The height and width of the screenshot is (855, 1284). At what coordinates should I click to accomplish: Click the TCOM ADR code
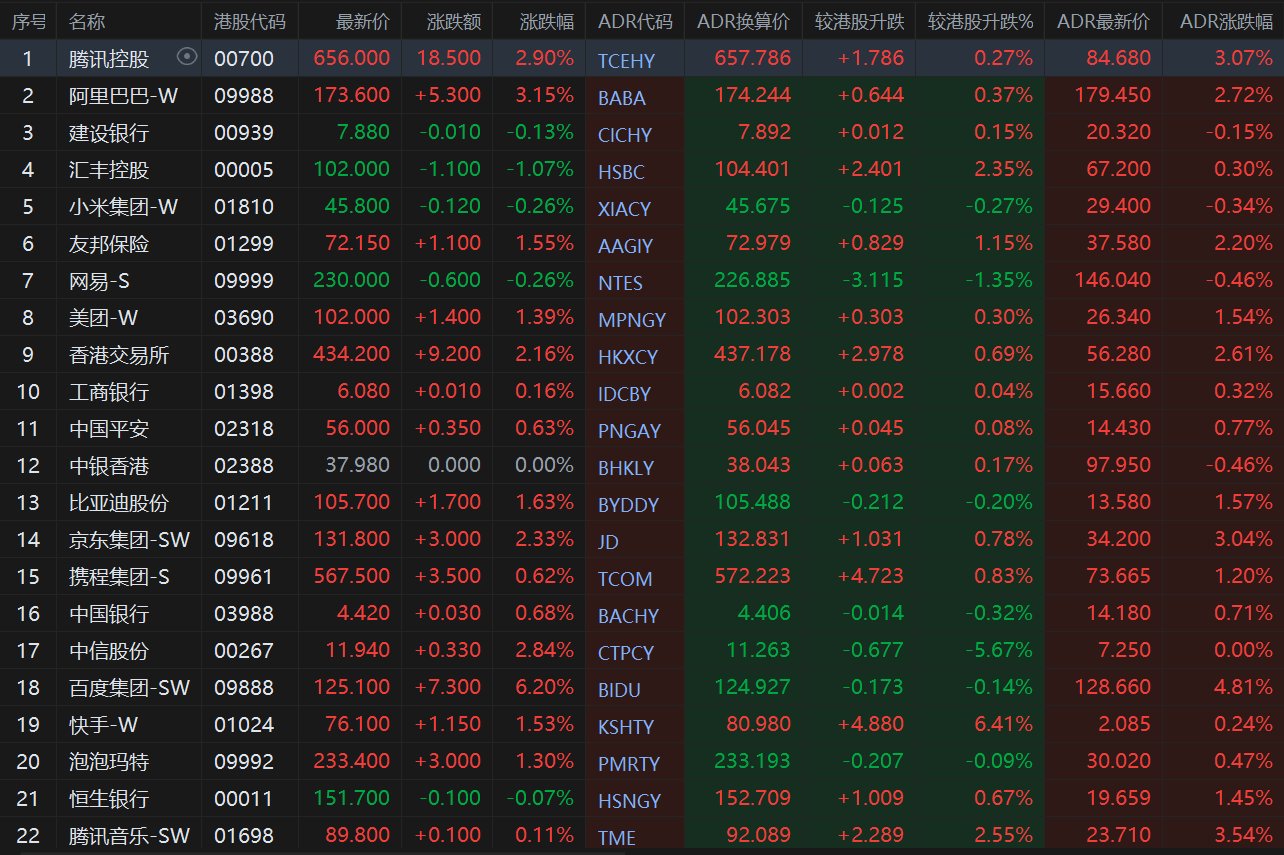pyautogui.click(x=625, y=579)
